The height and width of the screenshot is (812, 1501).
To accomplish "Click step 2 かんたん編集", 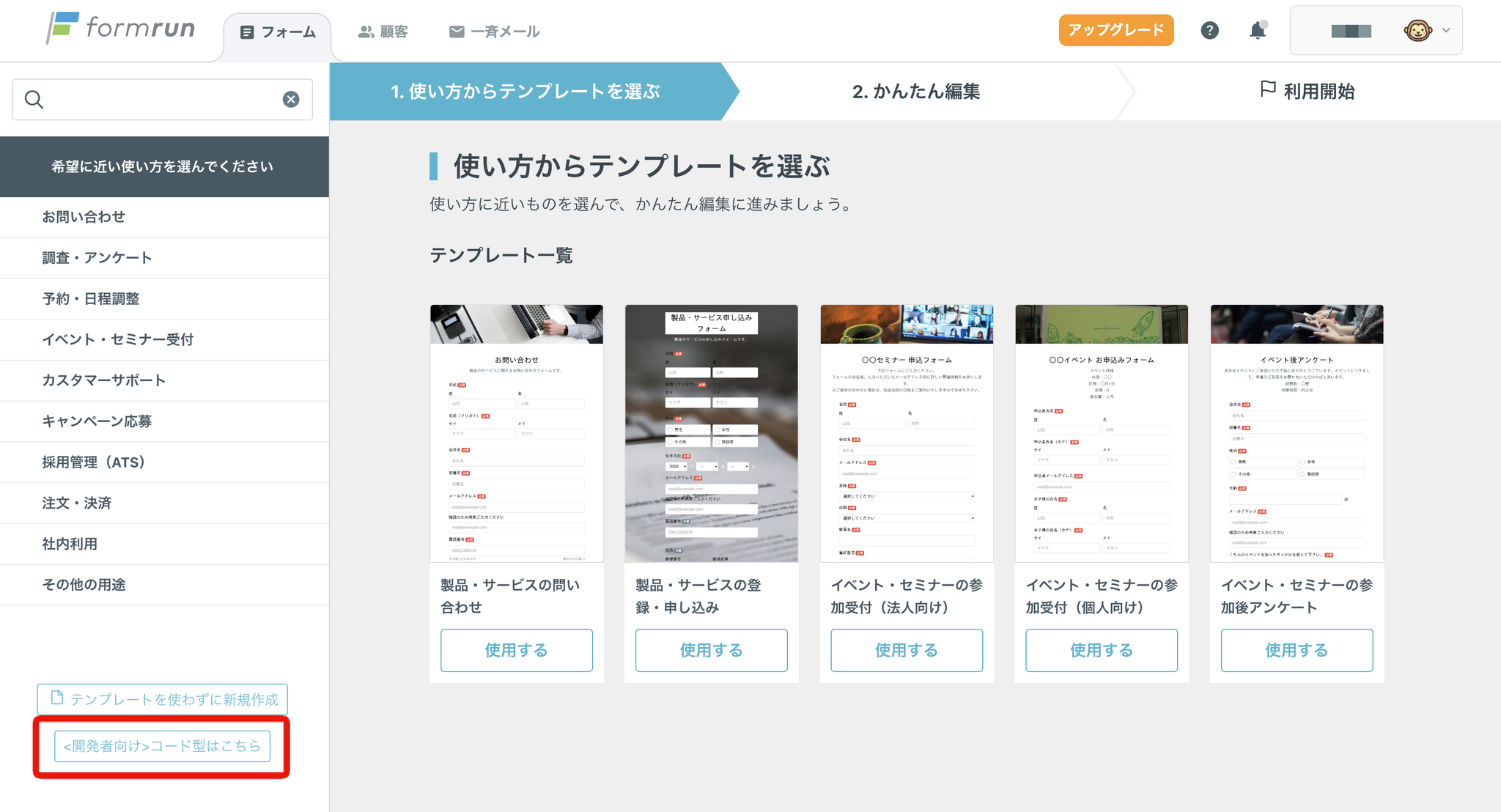I will (x=915, y=92).
